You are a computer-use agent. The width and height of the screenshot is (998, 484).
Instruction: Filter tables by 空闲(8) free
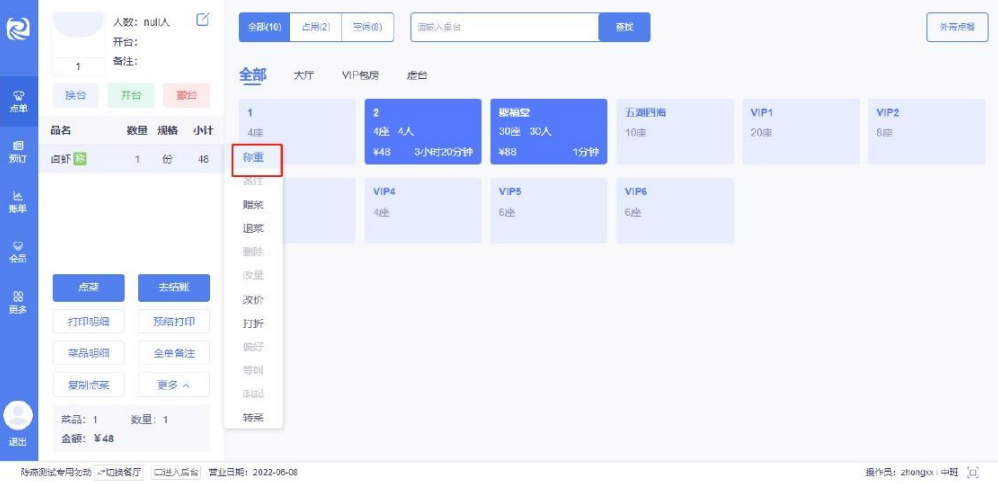(x=367, y=27)
